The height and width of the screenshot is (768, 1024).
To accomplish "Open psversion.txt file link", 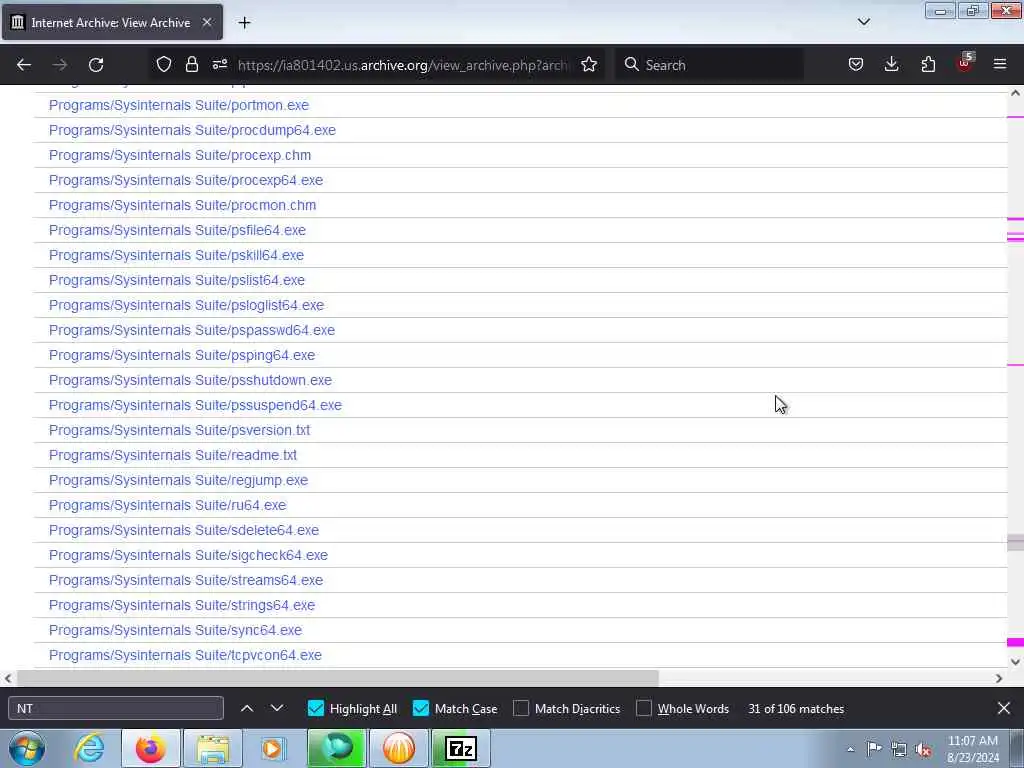I will point(180,430).
